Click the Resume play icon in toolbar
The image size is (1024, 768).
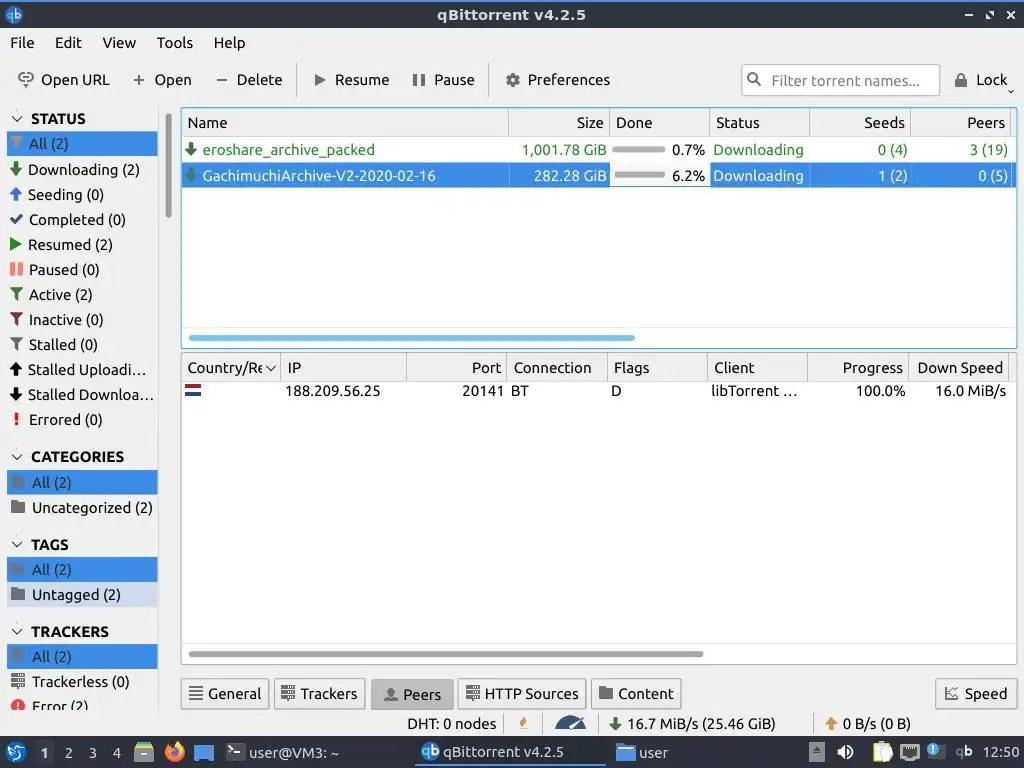click(x=319, y=80)
